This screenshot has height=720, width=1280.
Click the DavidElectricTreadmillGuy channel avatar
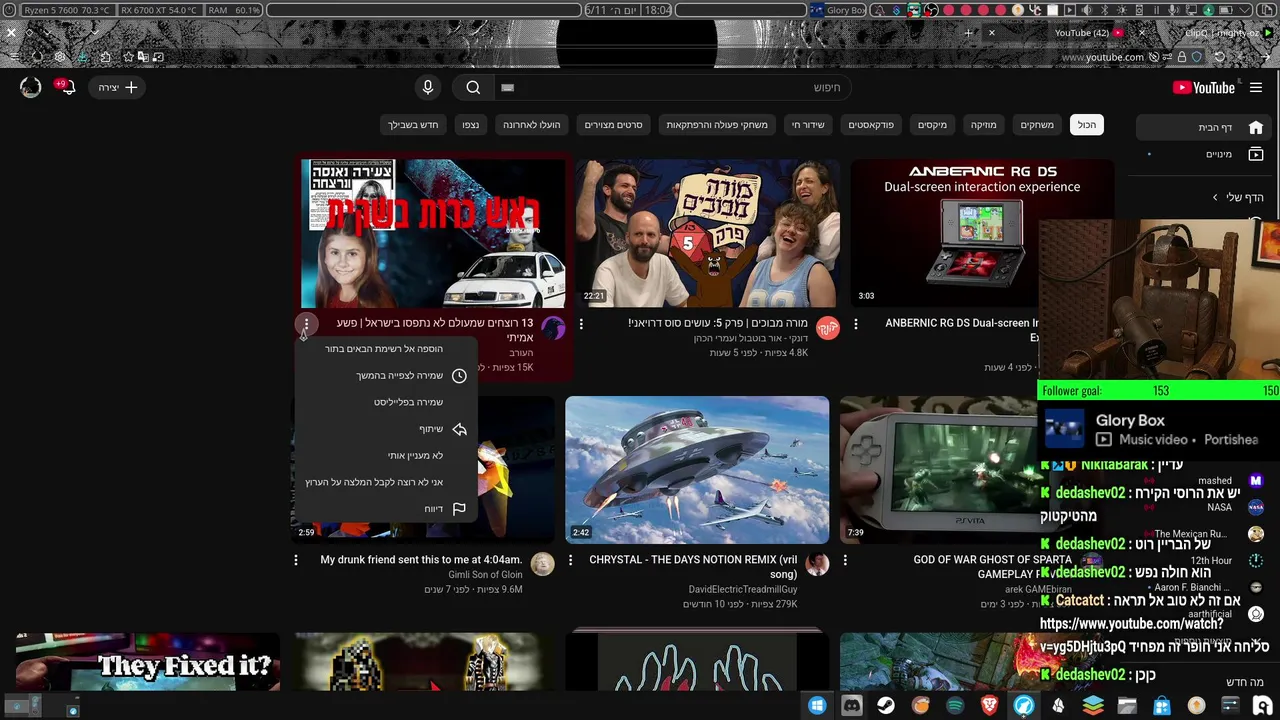(x=817, y=565)
